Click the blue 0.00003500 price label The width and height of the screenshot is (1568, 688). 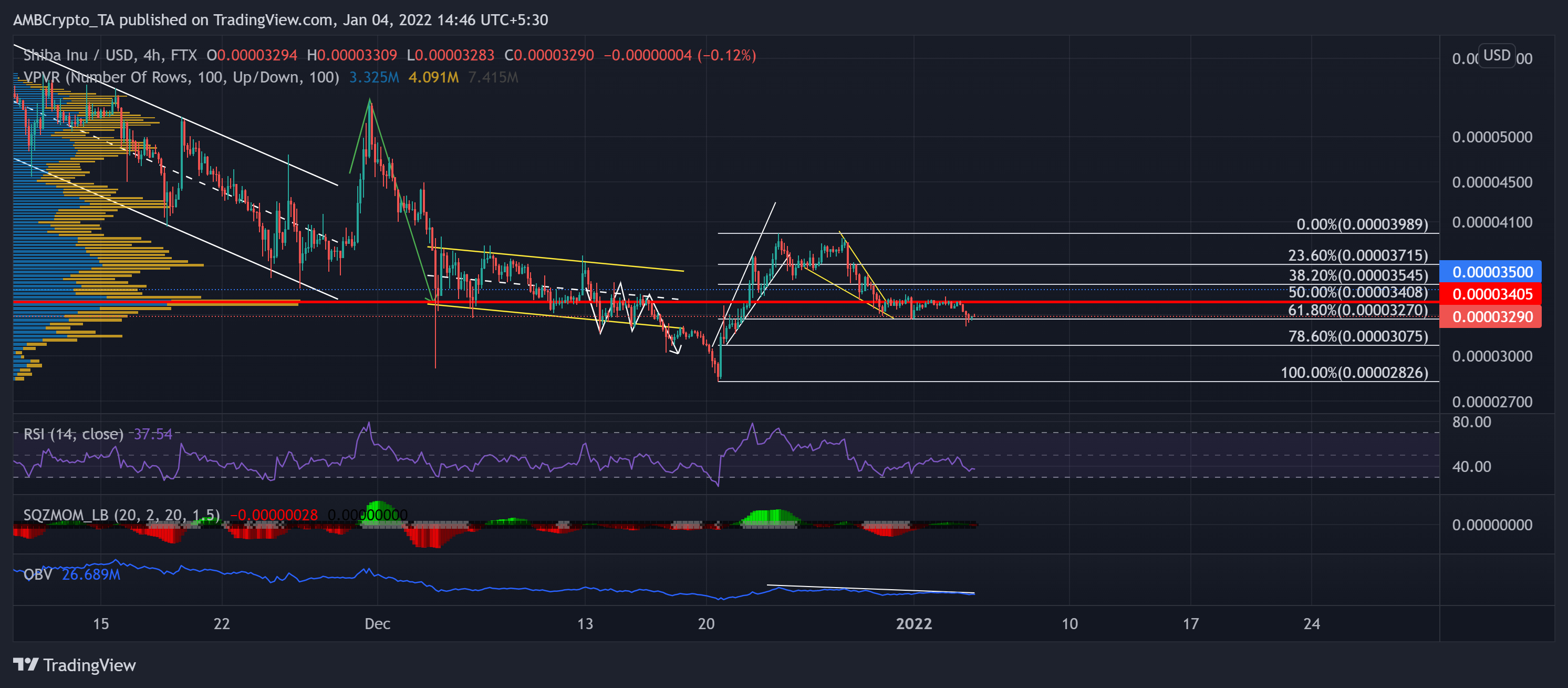[1491, 272]
